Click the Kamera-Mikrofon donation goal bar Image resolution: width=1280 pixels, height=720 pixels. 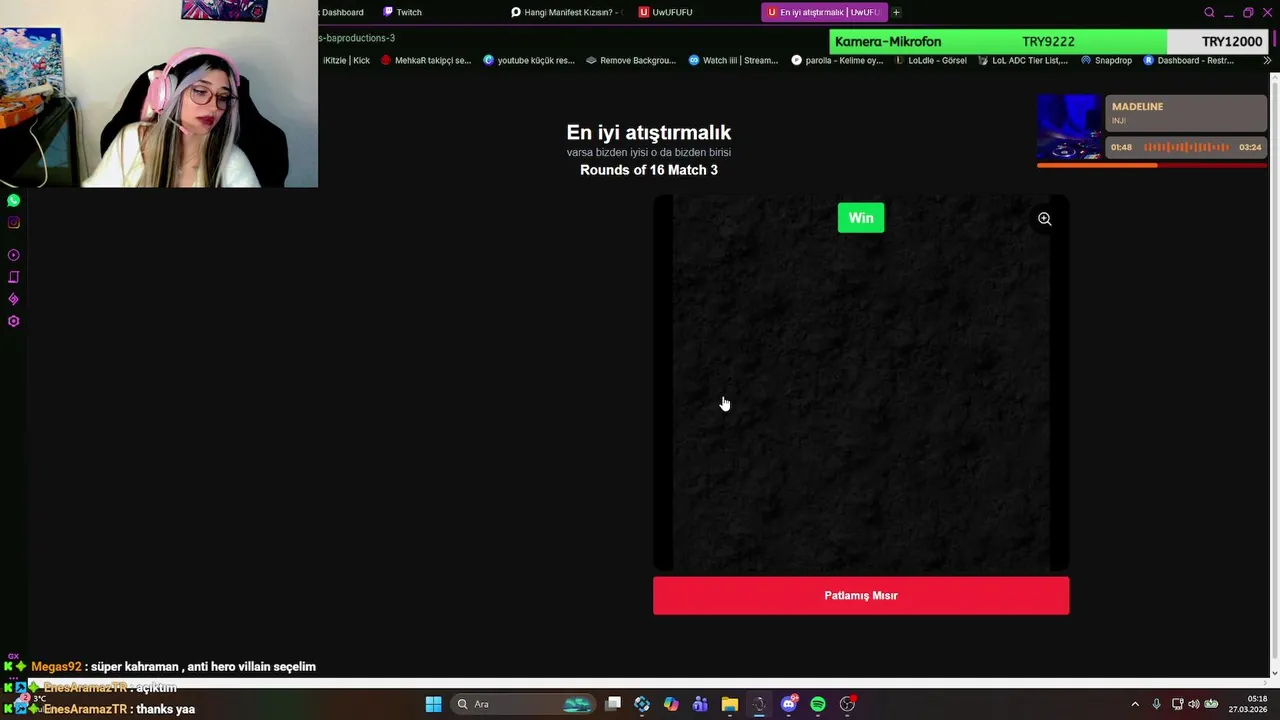pos(1049,42)
